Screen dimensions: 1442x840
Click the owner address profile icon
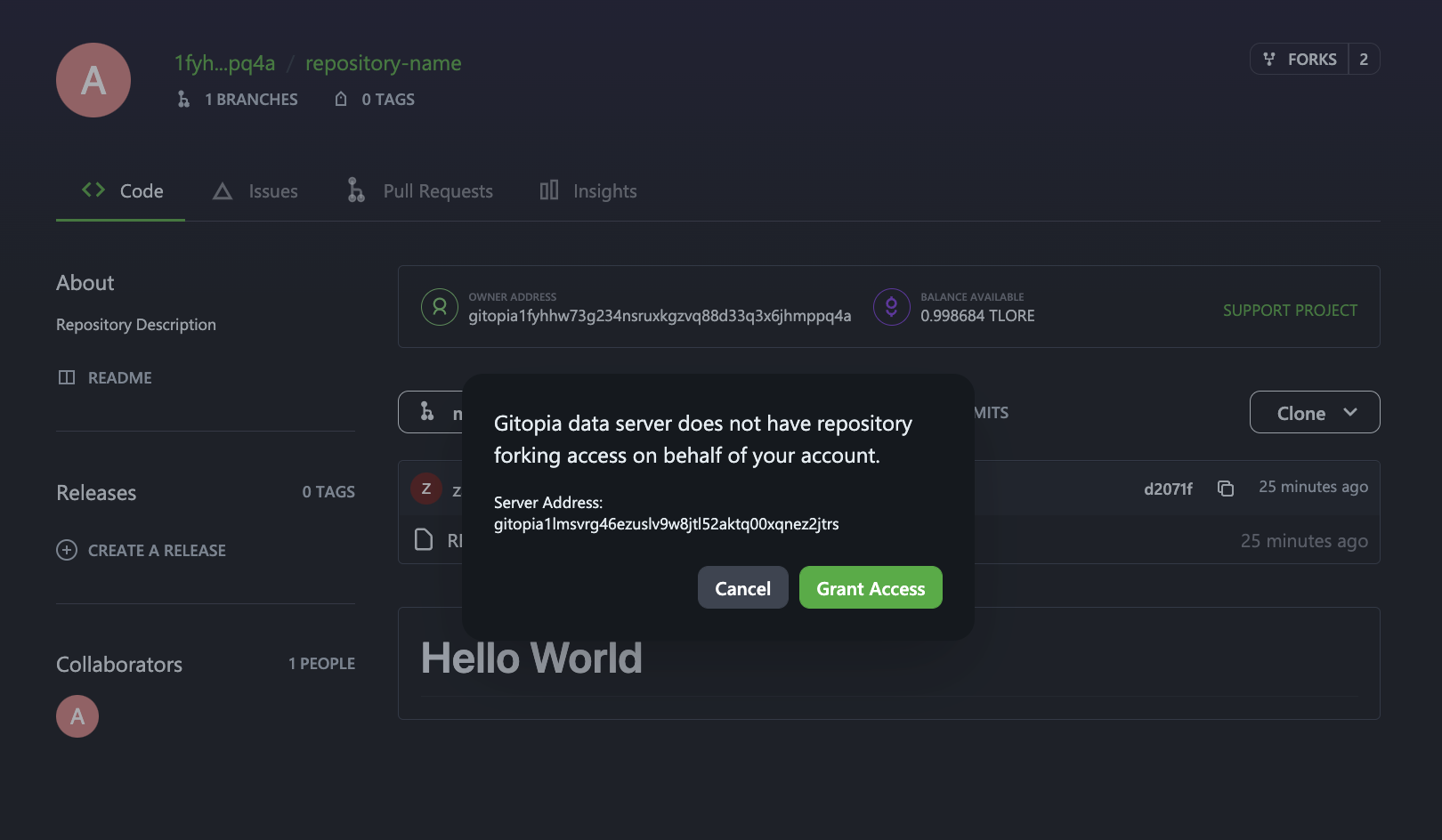click(440, 307)
